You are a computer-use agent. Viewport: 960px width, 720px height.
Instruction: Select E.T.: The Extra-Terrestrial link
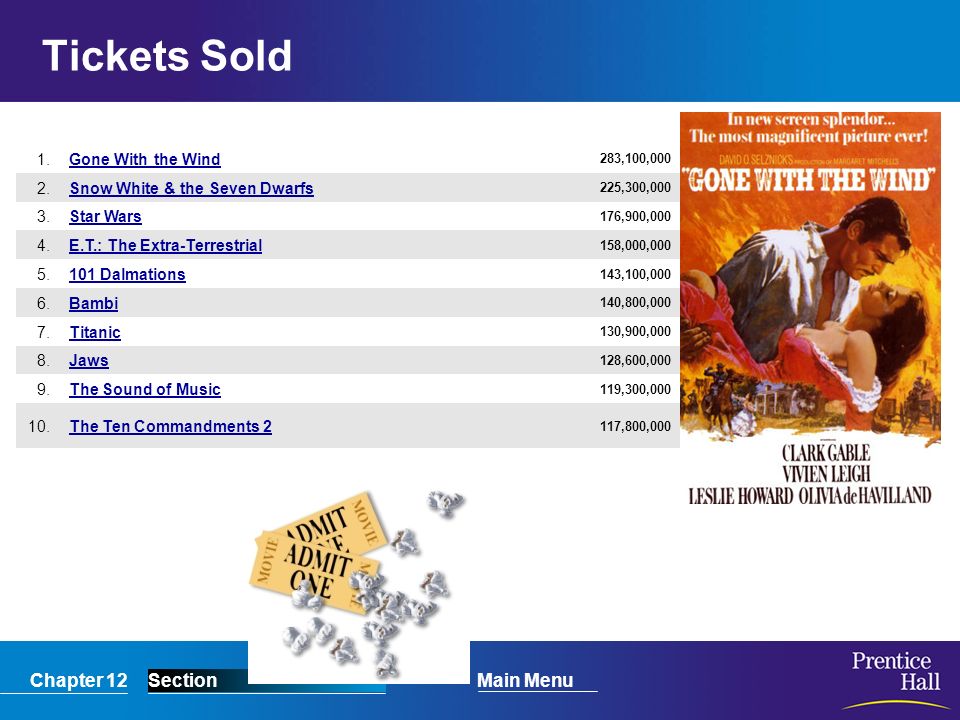(165, 246)
